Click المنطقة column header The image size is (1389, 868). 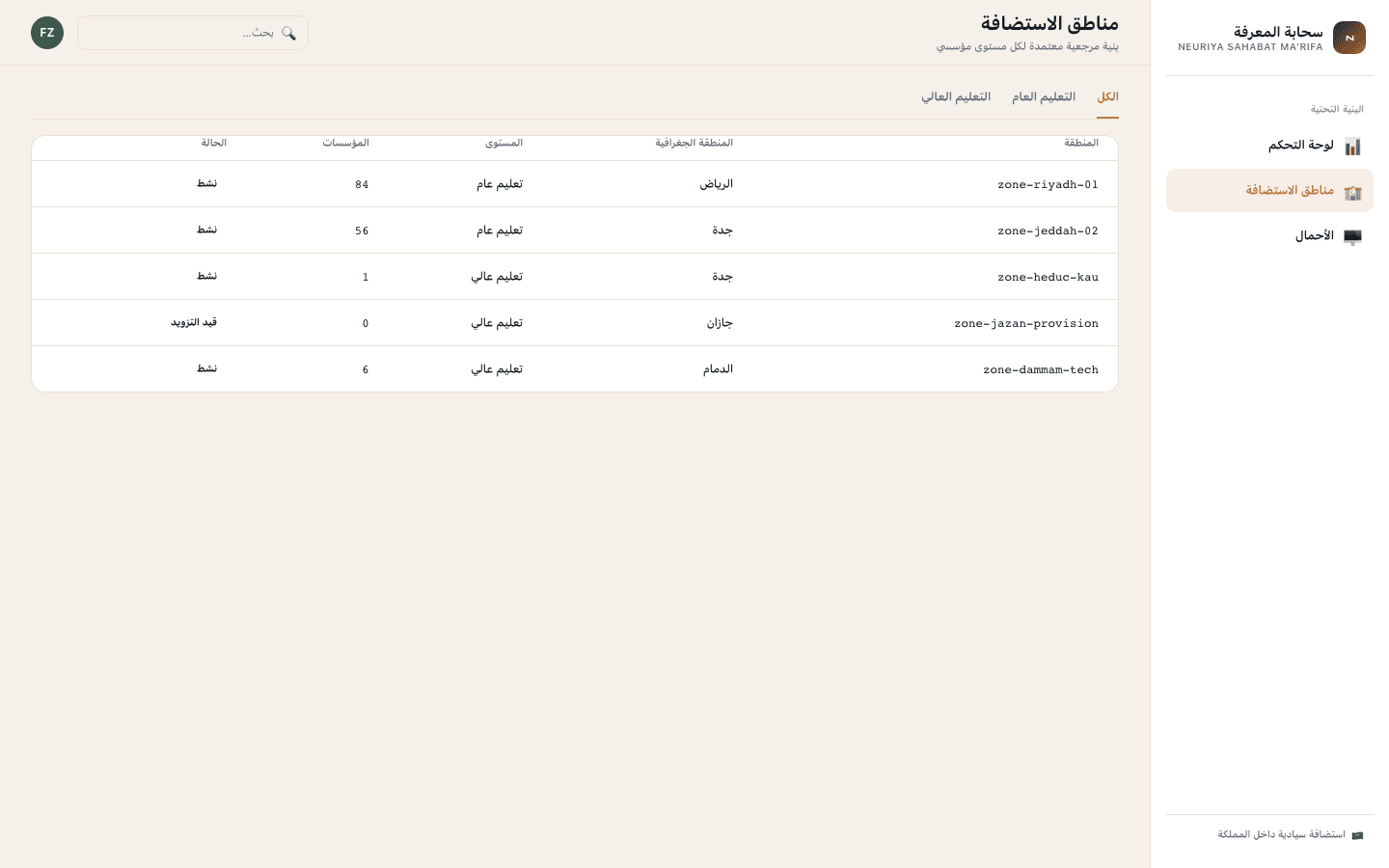1081,143
